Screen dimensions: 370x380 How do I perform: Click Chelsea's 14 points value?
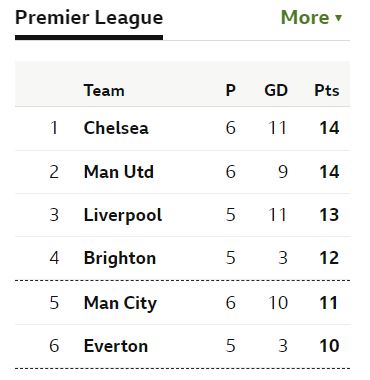(x=329, y=128)
